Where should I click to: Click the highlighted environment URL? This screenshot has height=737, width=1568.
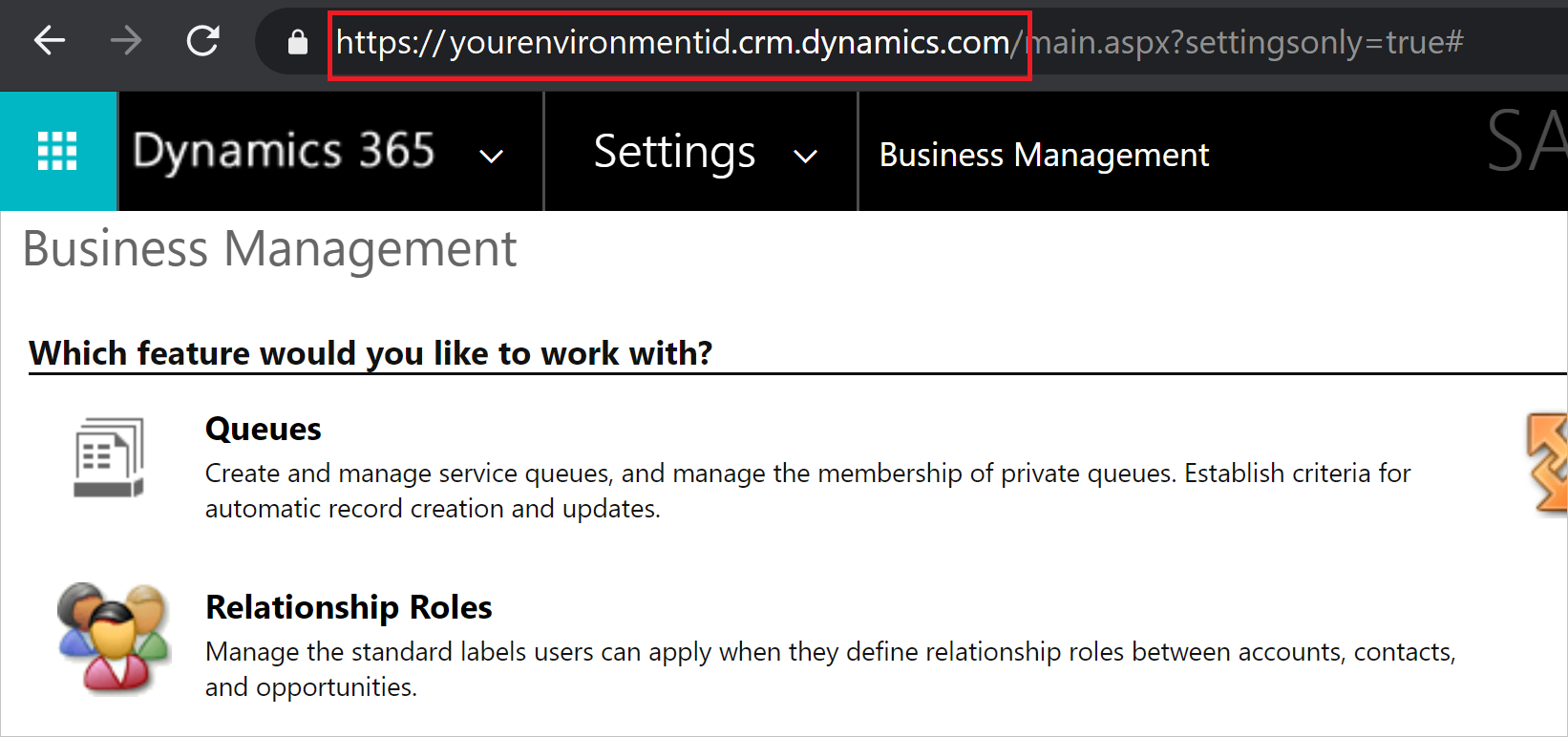(678, 42)
